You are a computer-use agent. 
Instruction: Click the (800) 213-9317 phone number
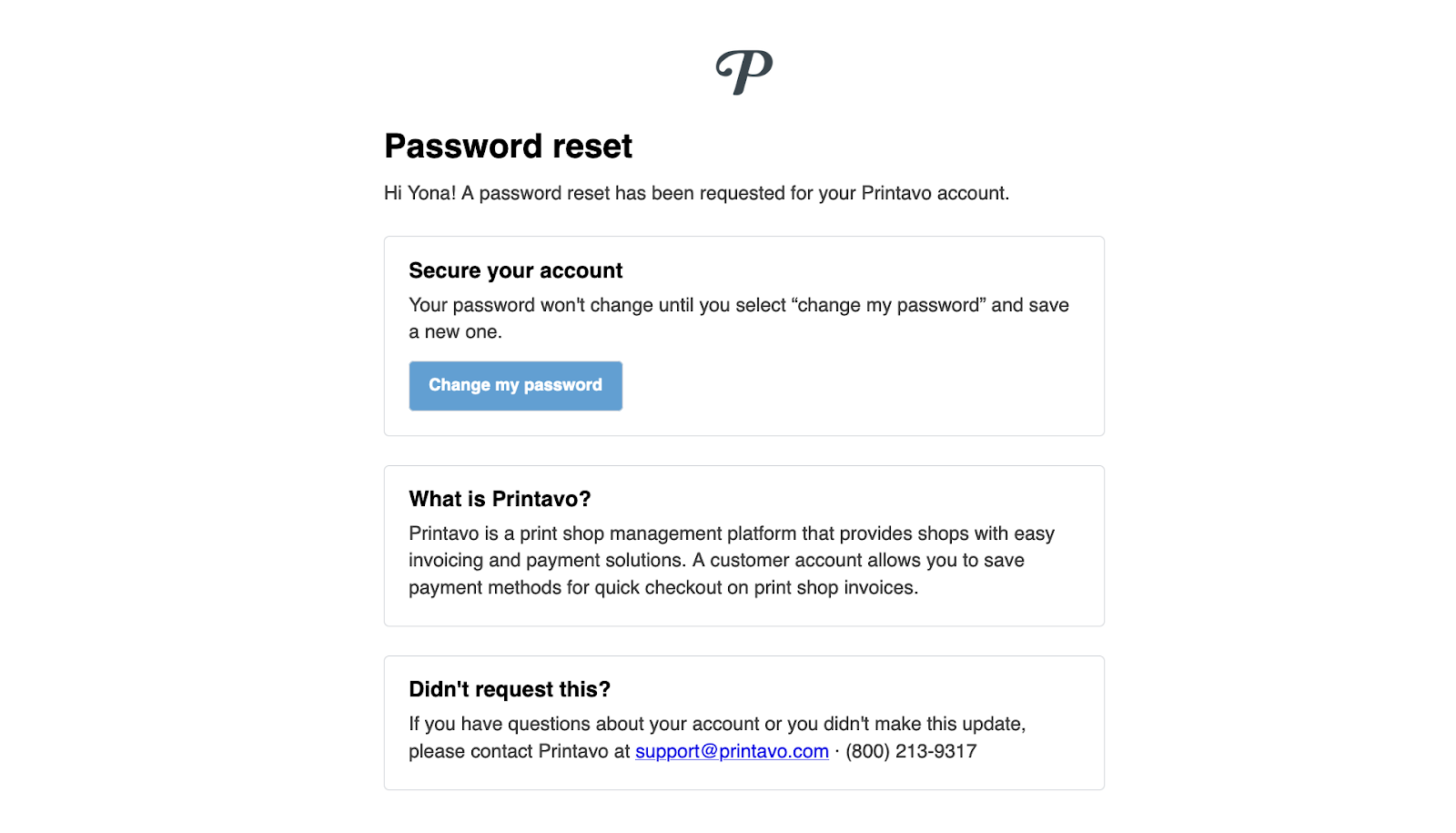coord(911,751)
